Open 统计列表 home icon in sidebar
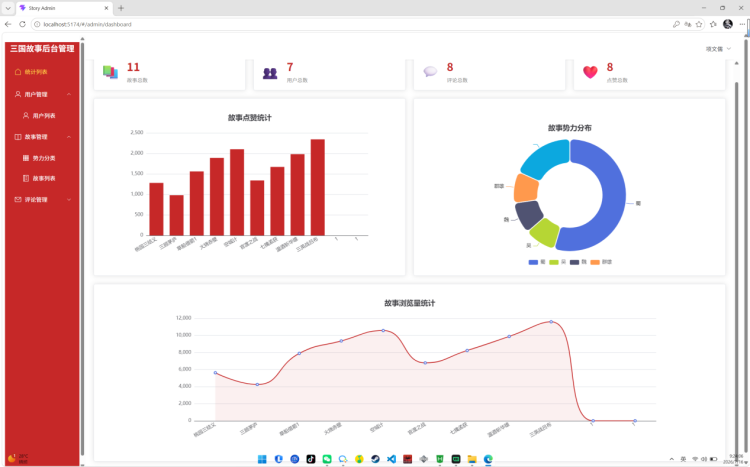 18,72
